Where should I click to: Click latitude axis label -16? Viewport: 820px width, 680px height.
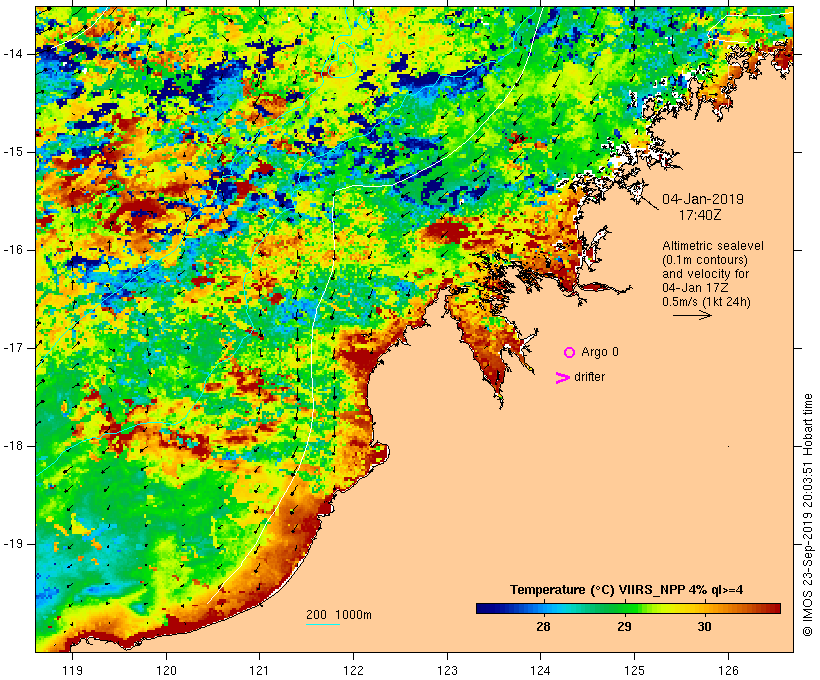pos(13,250)
